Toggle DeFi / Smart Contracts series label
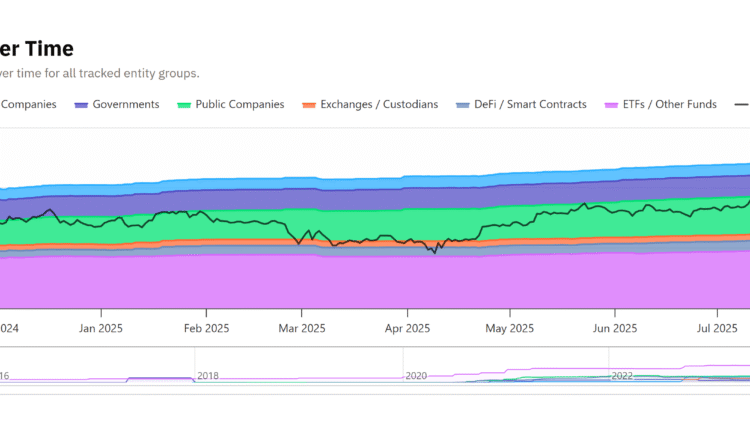 coord(530,104)
